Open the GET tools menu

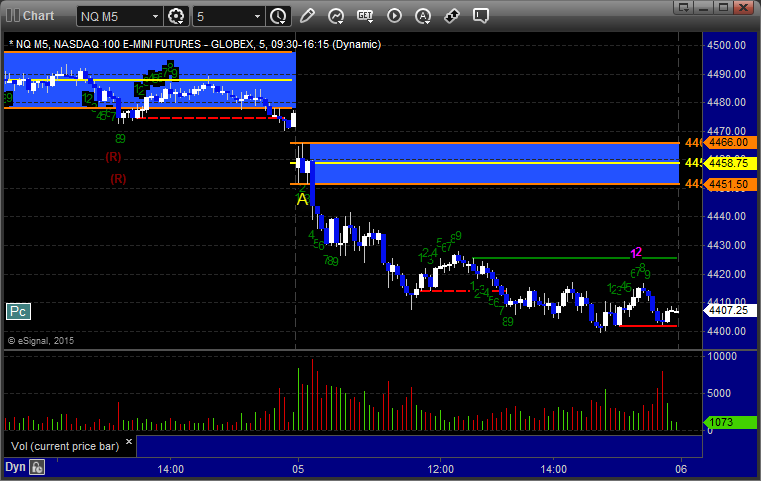(365, 16)
